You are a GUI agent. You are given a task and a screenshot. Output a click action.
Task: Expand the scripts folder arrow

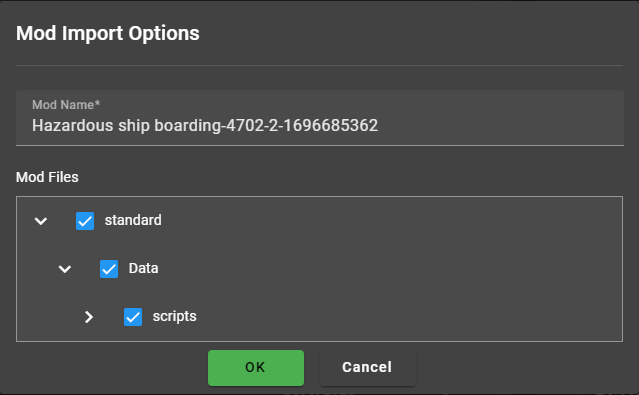point(89,317)
